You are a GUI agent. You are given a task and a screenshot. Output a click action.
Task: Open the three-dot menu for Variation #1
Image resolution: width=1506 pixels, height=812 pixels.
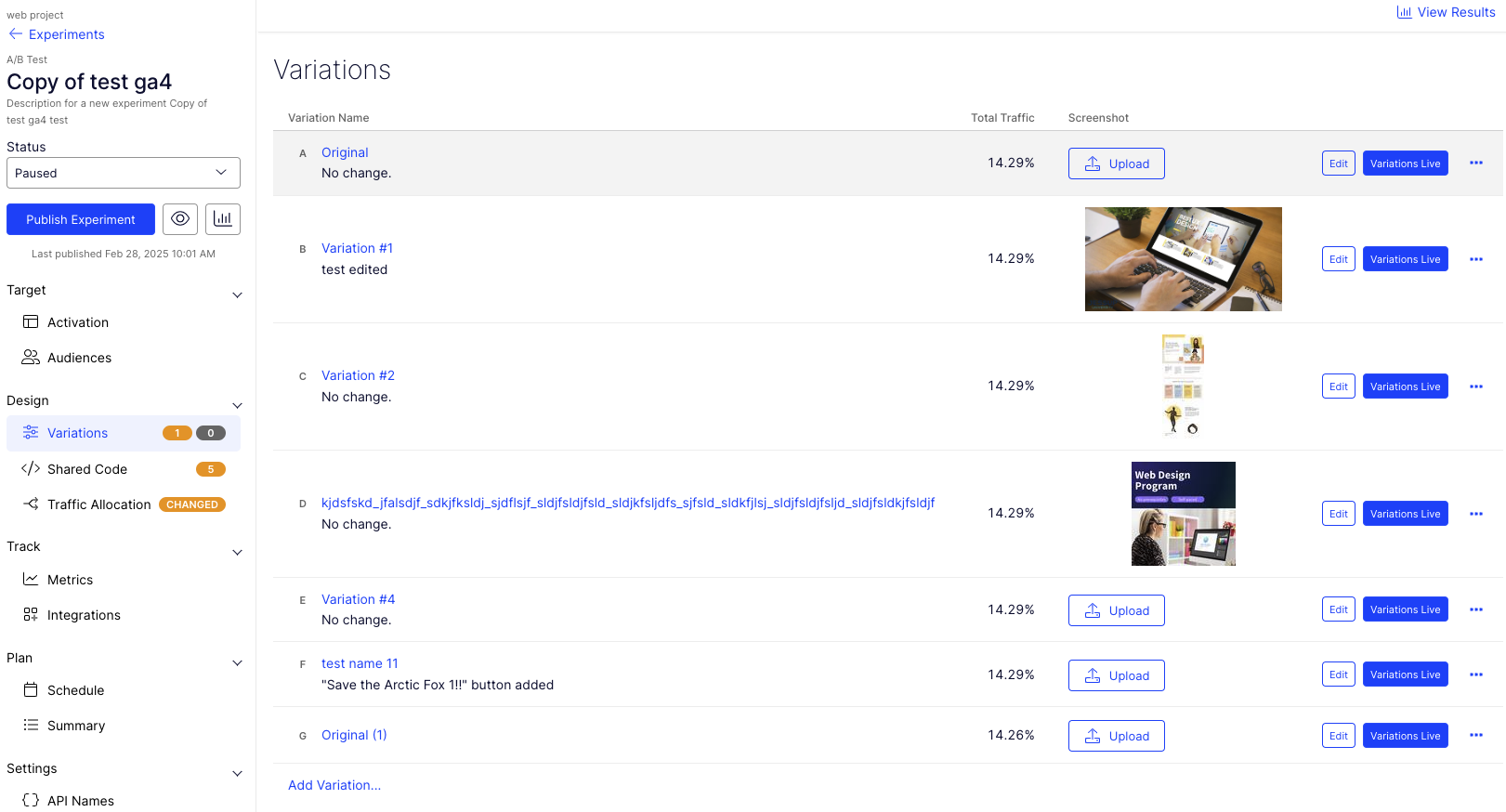pos(1475,259)
